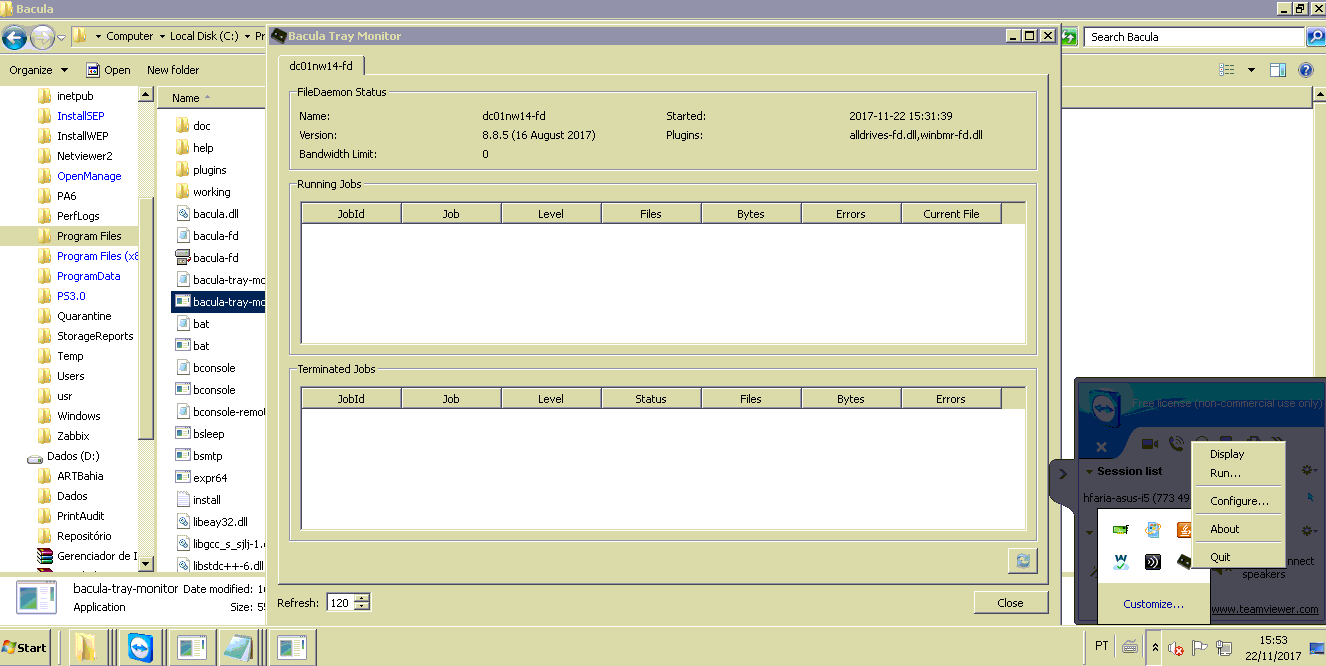The height and width of the screenshot is (666, 1326).
Task: Open the notepad icon on the taskbar
Action: (x=239, y=647)
